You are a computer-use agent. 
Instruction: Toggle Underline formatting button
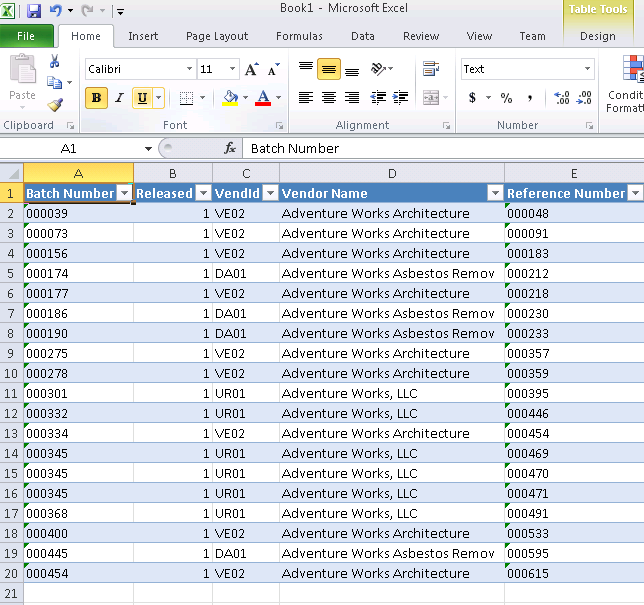click(x=143, y=98)
